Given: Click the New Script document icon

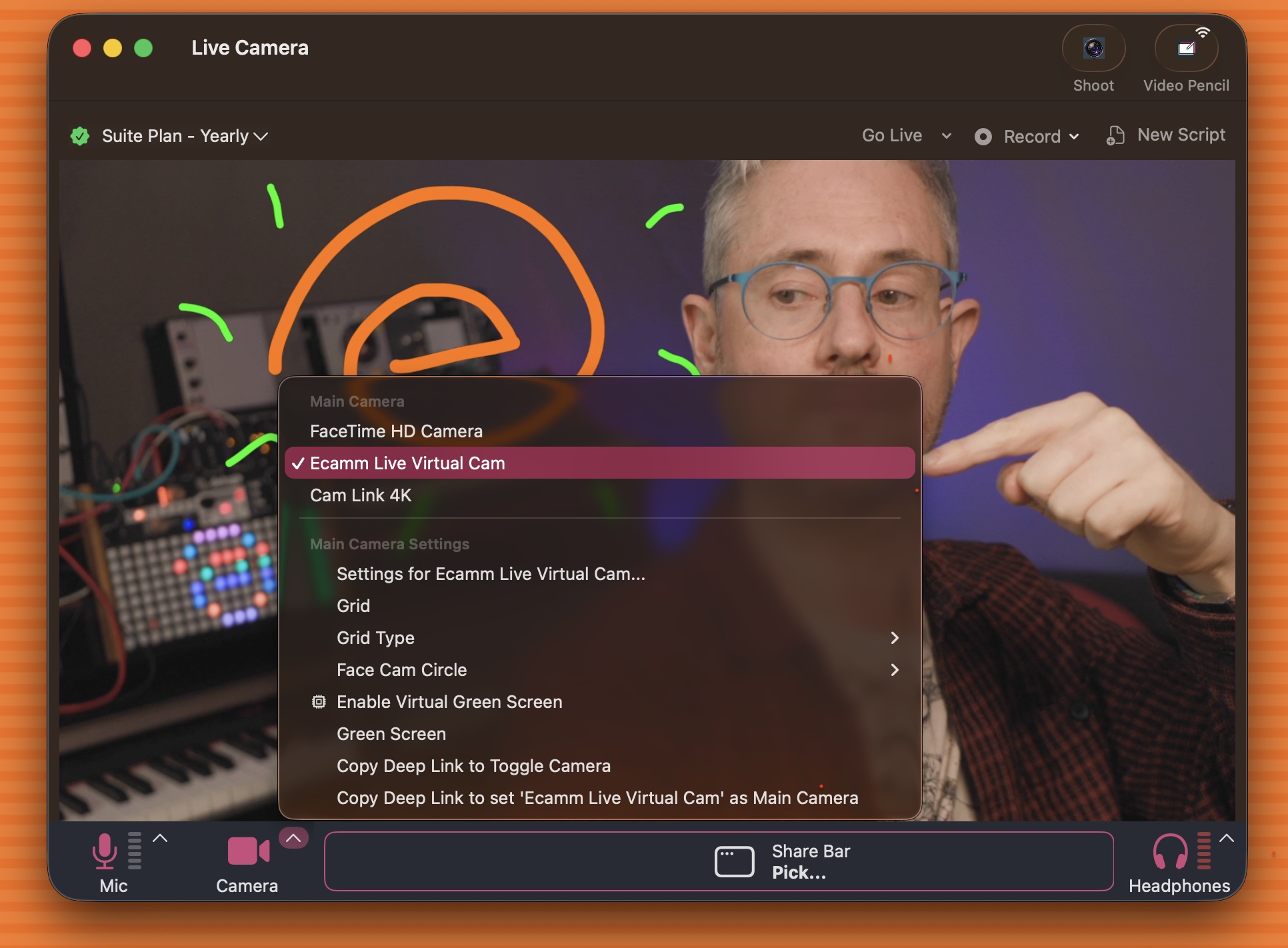Looking at the screenshot, I should [x=1115, y=135].
